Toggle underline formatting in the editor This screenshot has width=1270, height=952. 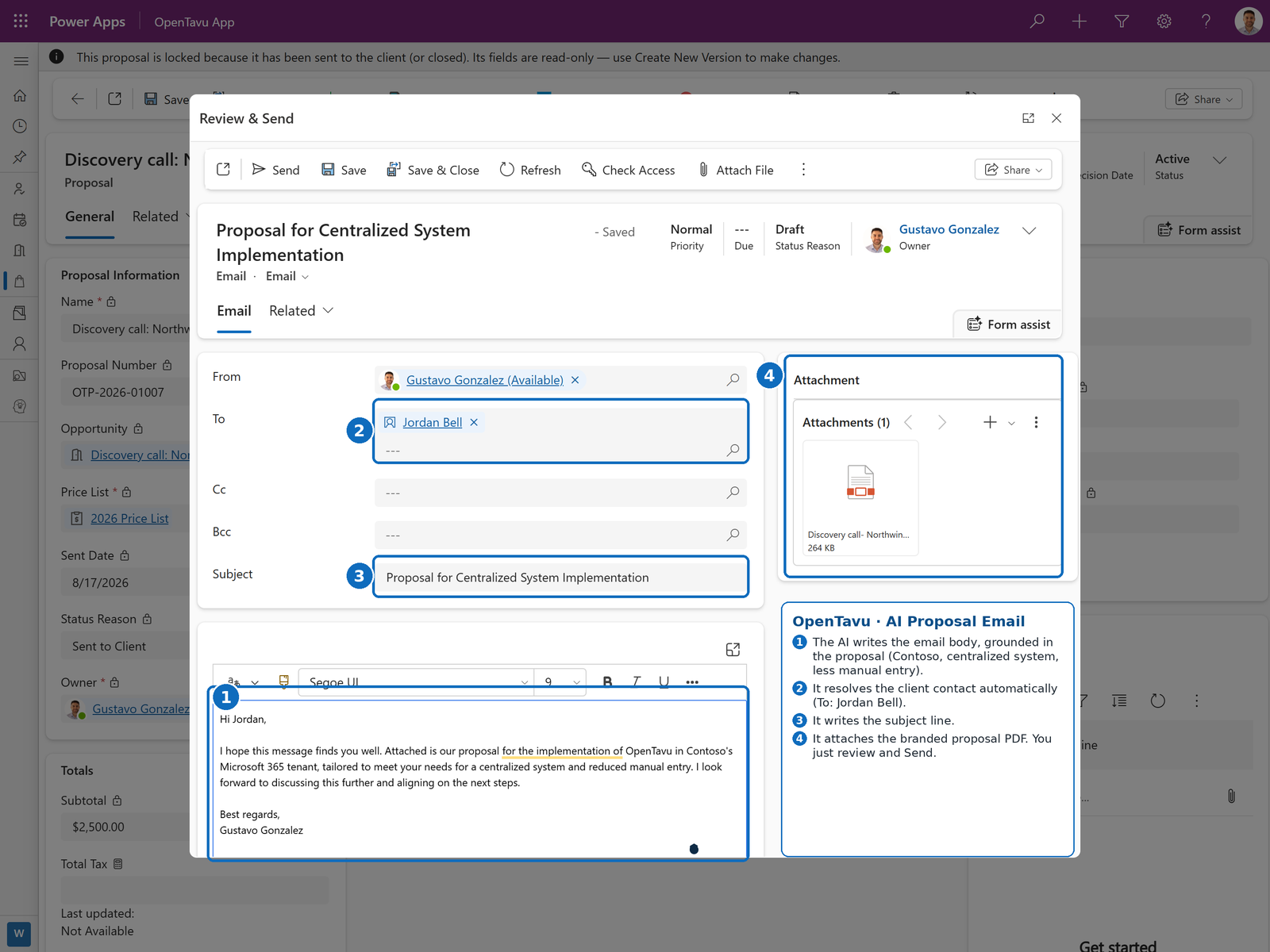[664, 682]
